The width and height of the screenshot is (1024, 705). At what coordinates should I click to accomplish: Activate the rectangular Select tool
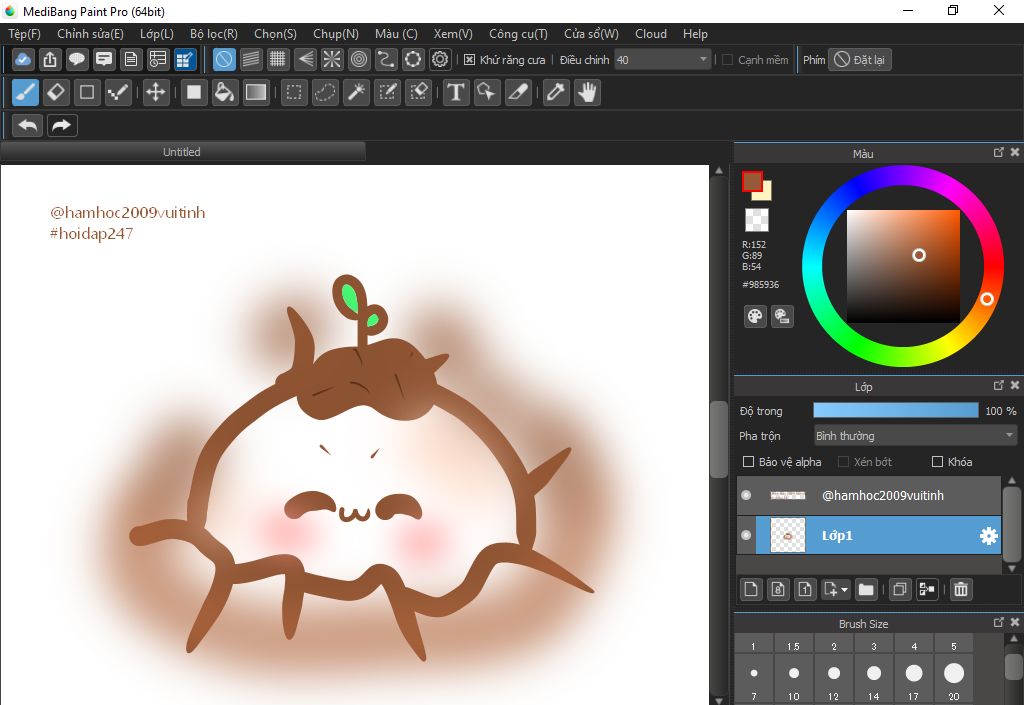pos(294,92)
